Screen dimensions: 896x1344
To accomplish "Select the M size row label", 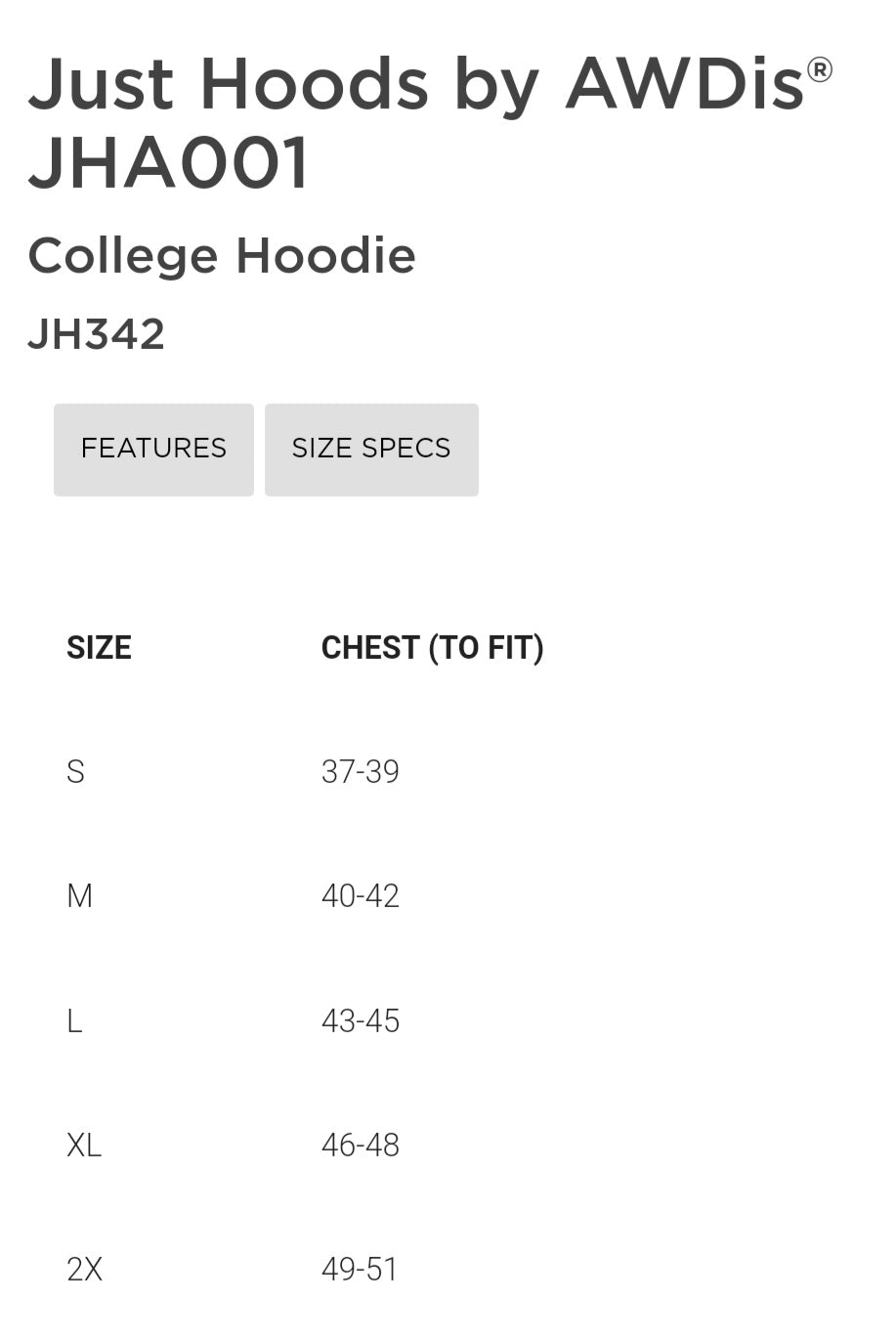I will [x=79, y=896].
